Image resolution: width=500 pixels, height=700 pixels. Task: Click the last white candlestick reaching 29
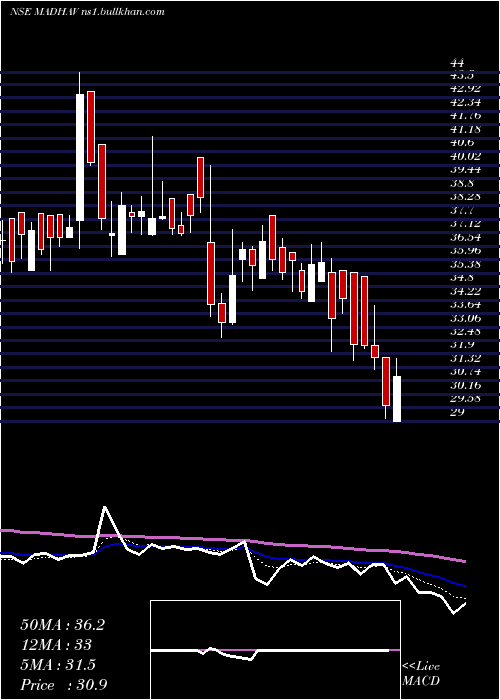pos(396,399)
